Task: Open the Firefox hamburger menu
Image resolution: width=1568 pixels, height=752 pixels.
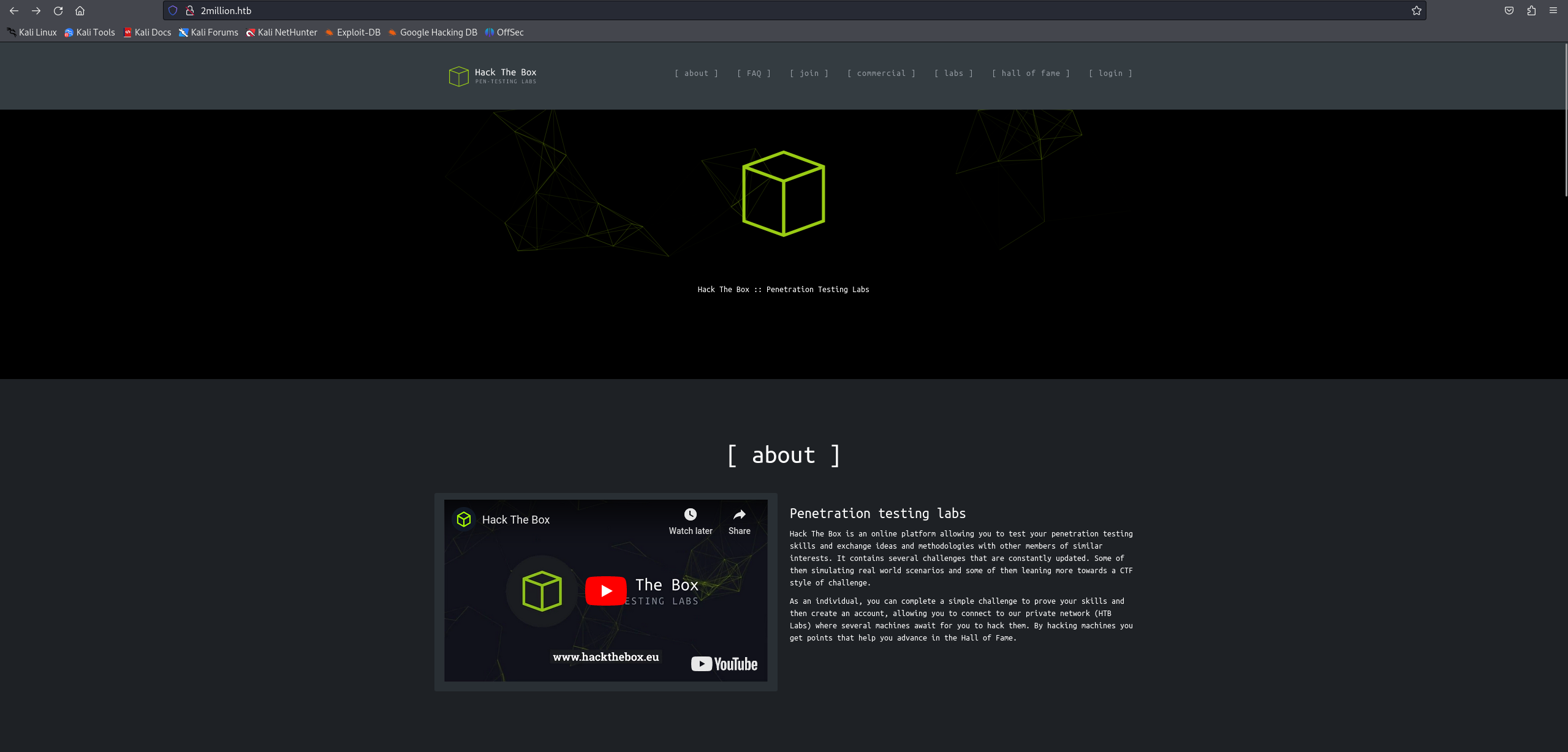Action: point(1553,10)
